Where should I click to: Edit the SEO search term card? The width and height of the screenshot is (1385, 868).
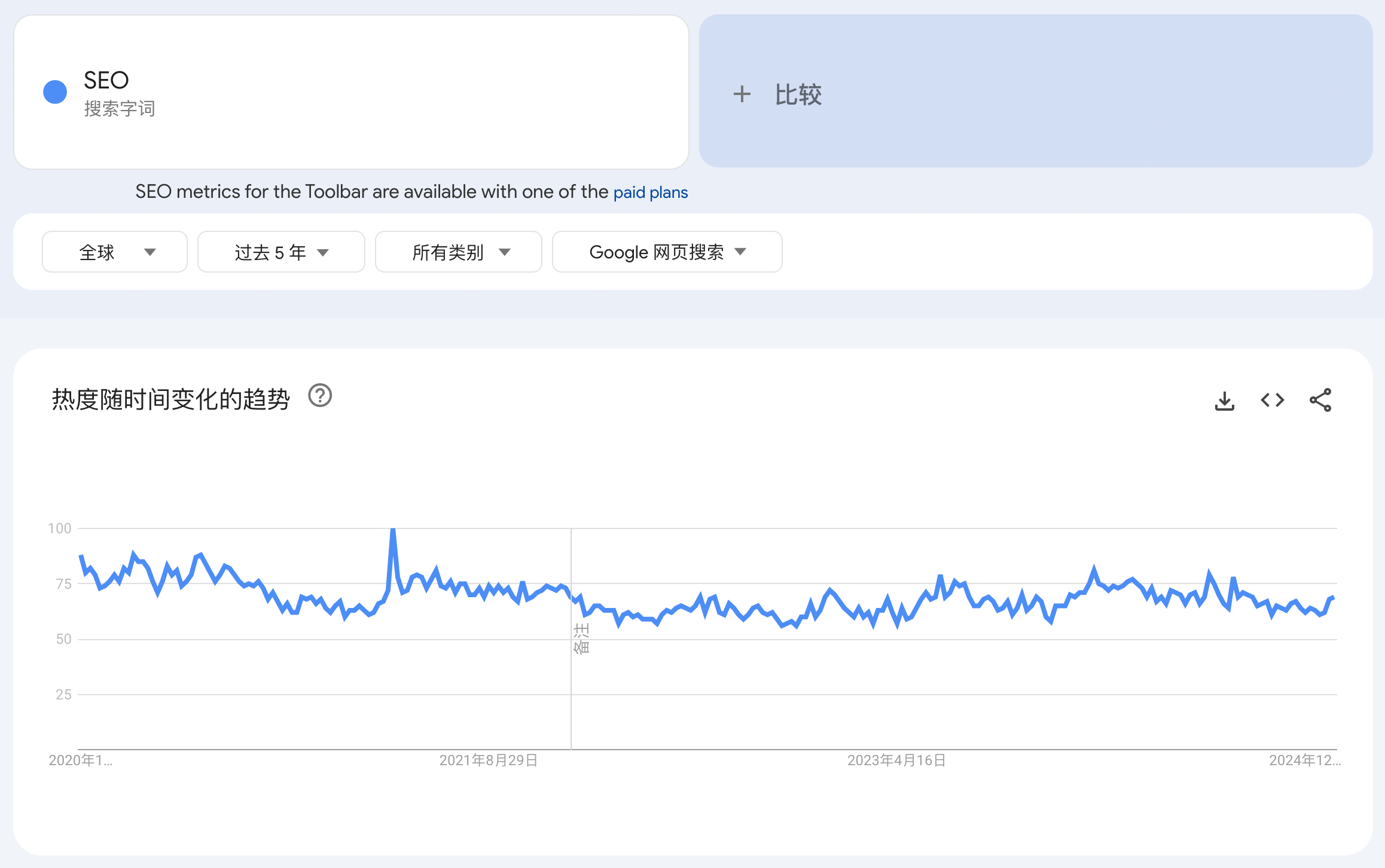pyautogui.click(x=352, y=92)
